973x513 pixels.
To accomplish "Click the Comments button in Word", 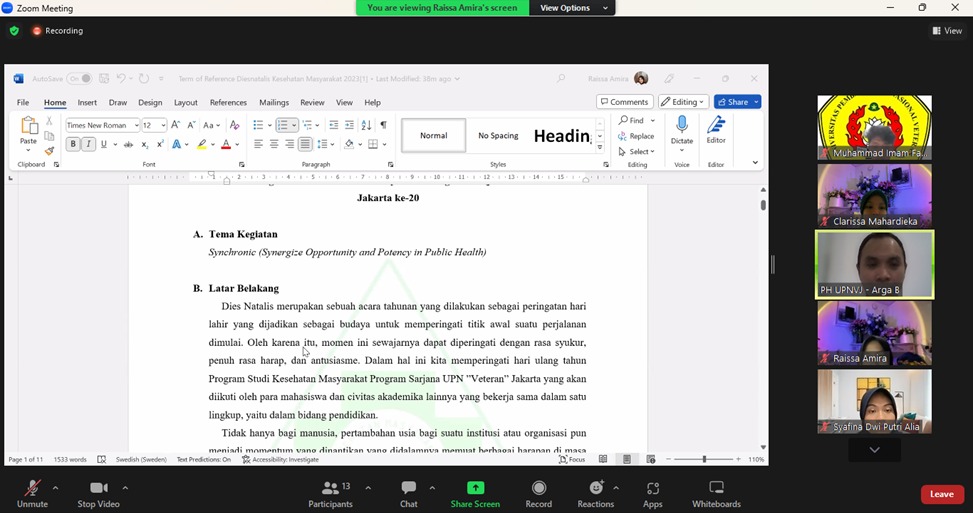I will (x=624, y=102).
